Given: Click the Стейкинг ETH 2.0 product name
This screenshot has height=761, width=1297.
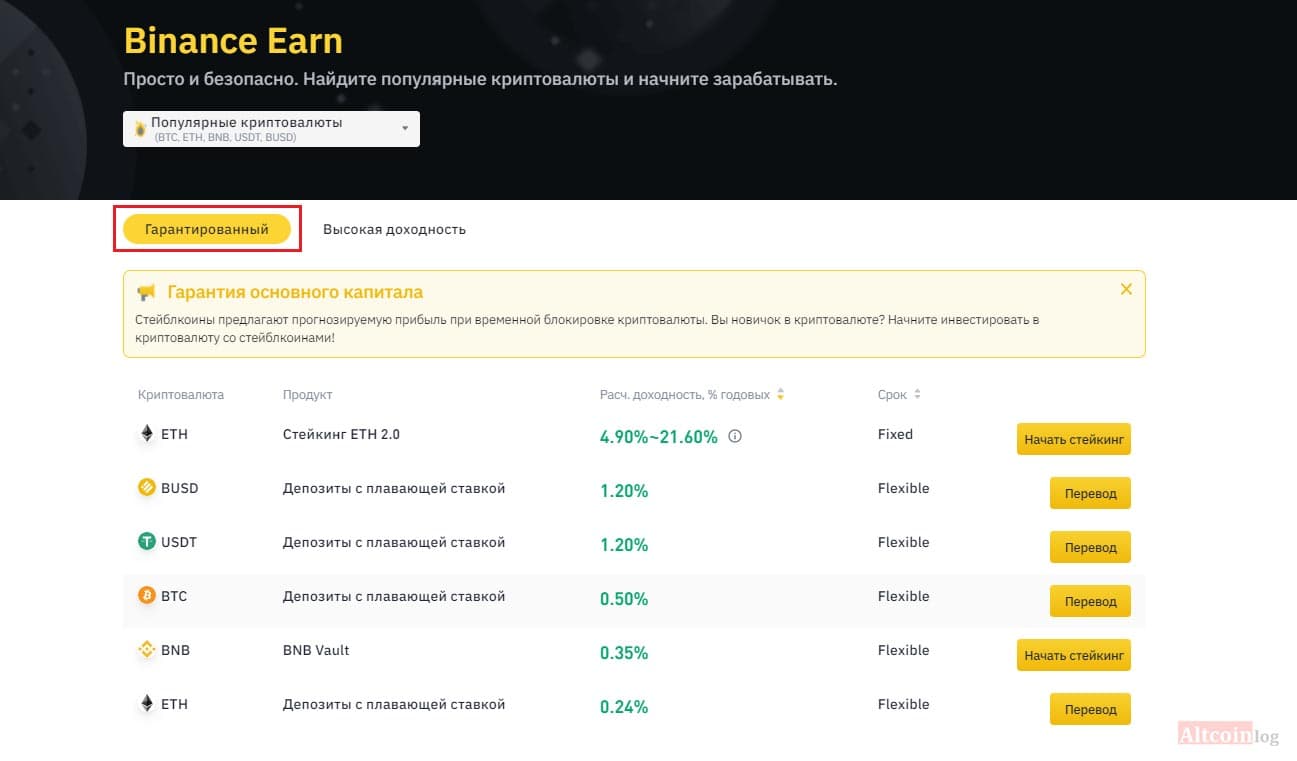Looking at the screenshot, I should click(341, 434).
